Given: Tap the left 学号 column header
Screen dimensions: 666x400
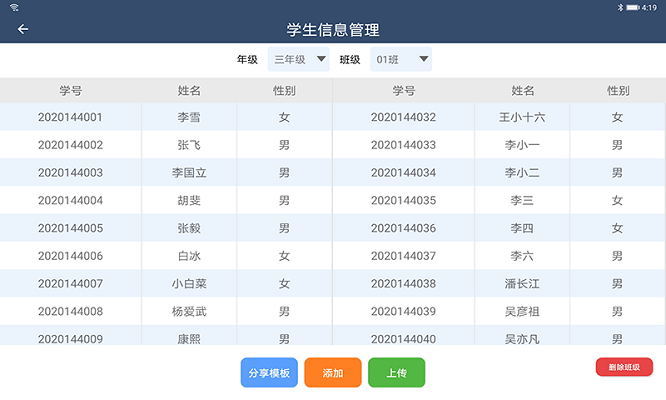Looking at the screenshot, I should [70, 91].
